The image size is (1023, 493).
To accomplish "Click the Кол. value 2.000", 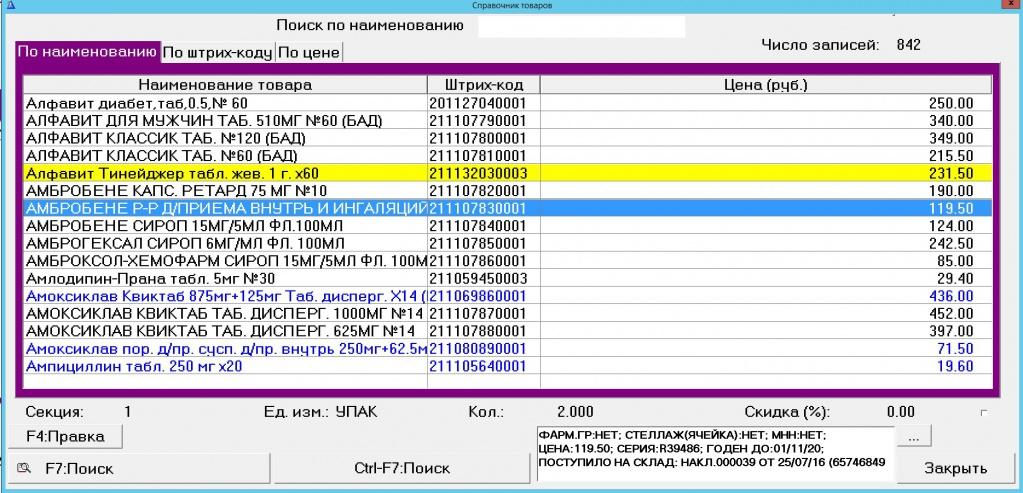I will tap(575, 412).
